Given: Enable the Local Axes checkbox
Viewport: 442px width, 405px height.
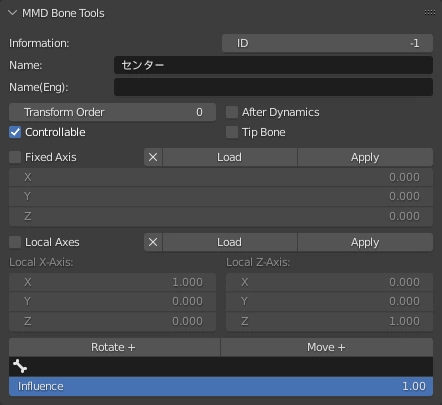Looking at the screenshot, I should (15, 242).
